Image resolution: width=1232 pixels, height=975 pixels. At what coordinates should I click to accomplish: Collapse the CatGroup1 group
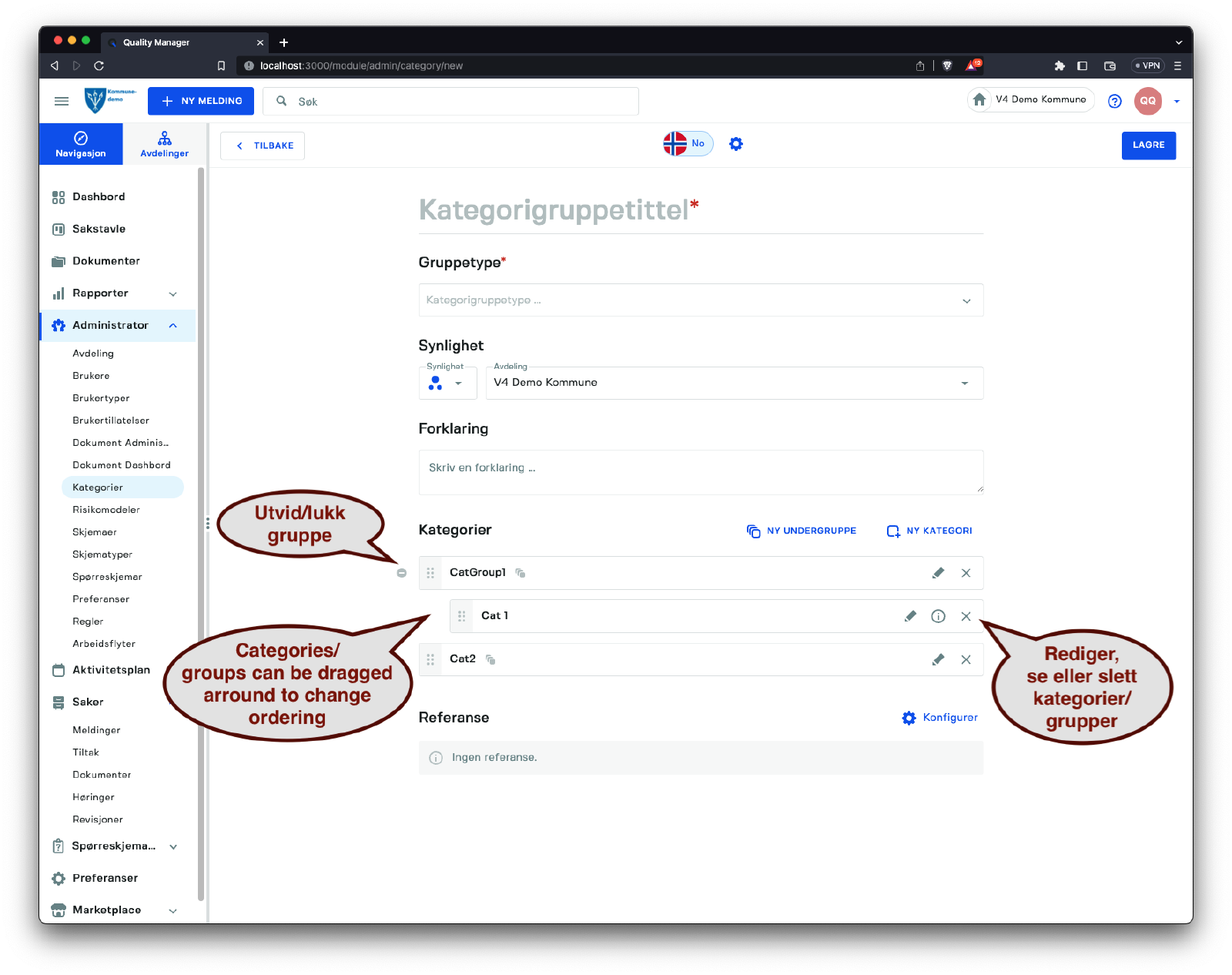click(x=401, y=573)
